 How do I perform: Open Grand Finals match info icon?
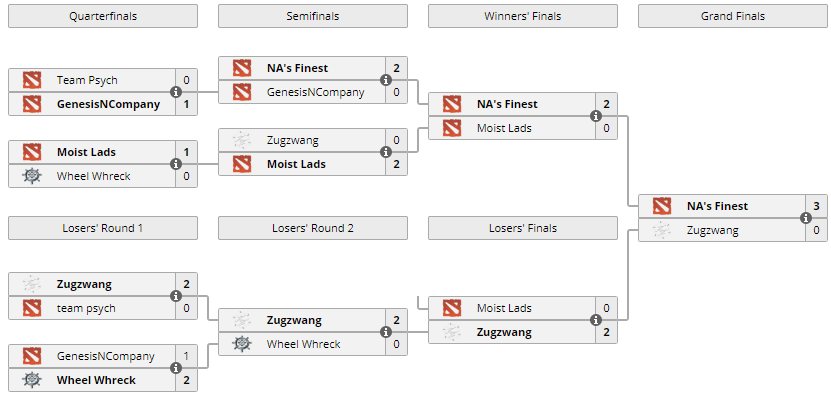click(x=806, y=218)
